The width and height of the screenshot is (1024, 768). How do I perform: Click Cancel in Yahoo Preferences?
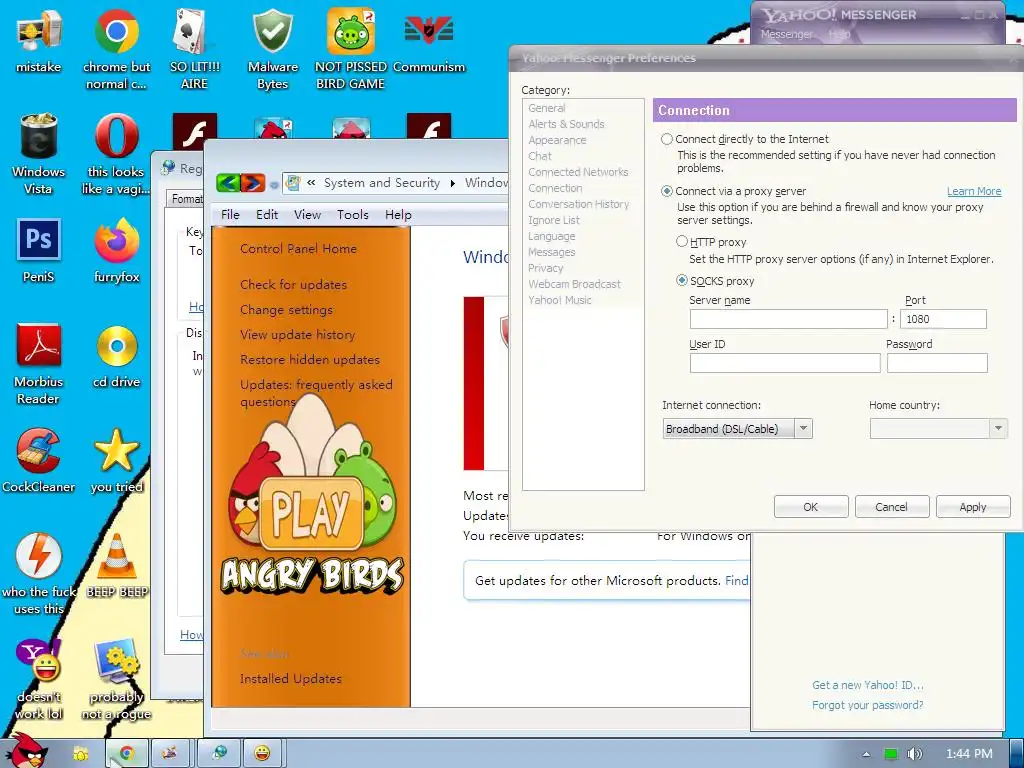pos(891,507)
